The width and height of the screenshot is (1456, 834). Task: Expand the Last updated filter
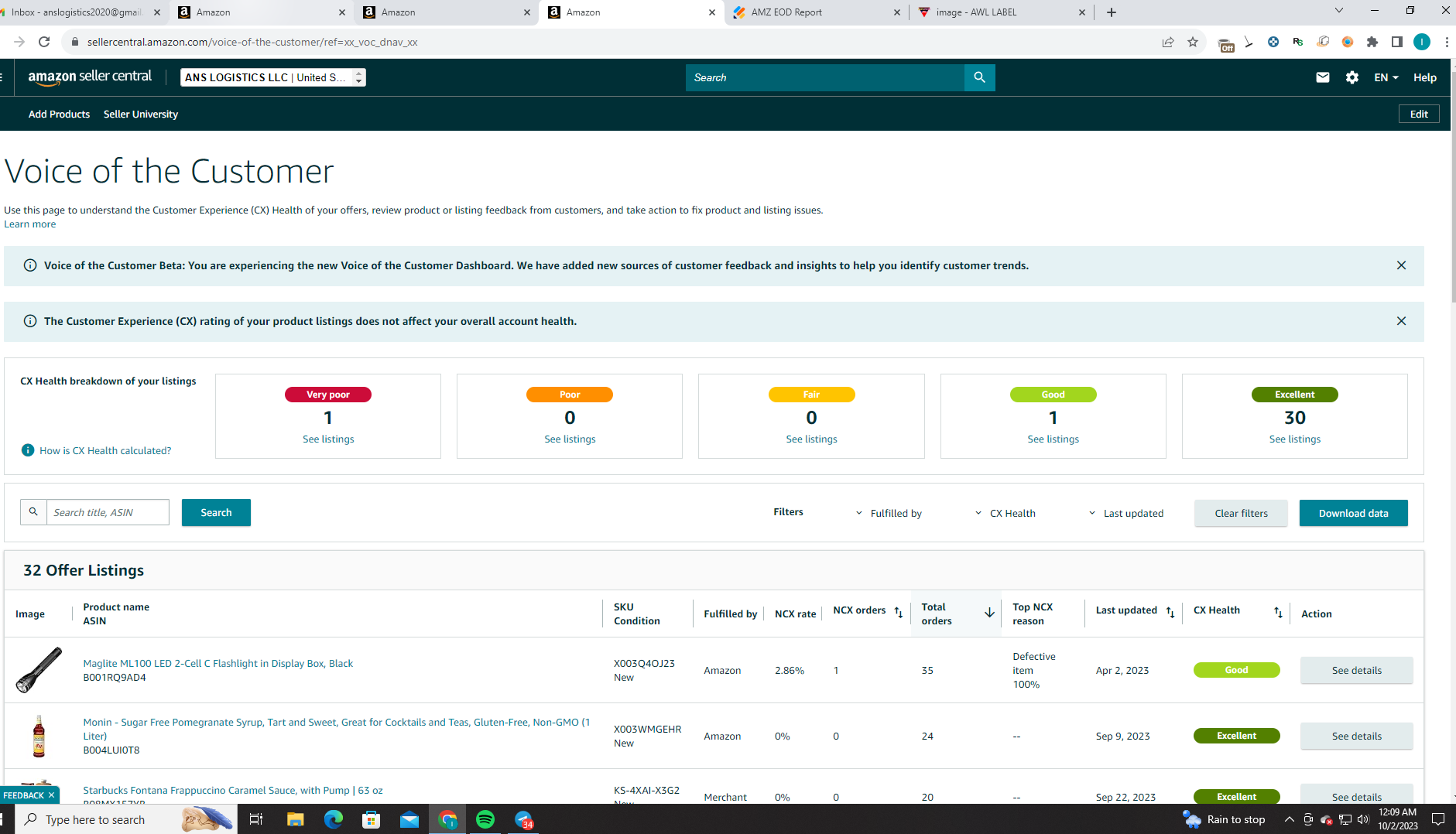click(x=1125, y=513)
